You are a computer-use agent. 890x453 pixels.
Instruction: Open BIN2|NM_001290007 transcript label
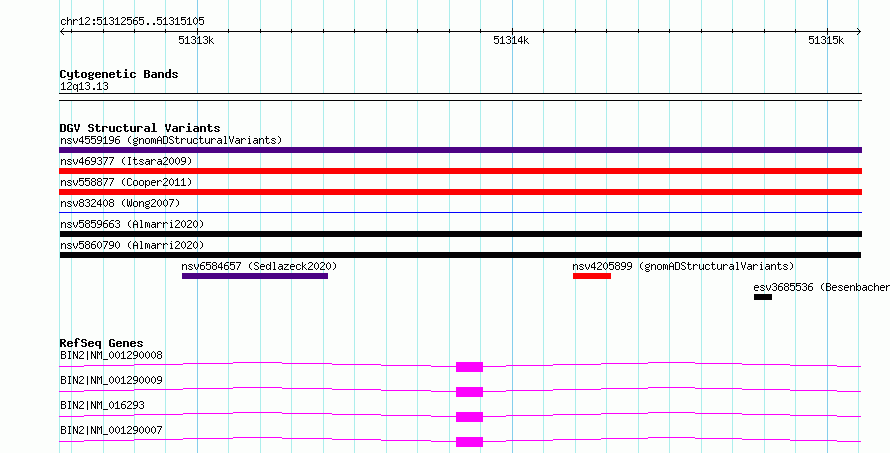pyautogui.click(x=111, y=430)
